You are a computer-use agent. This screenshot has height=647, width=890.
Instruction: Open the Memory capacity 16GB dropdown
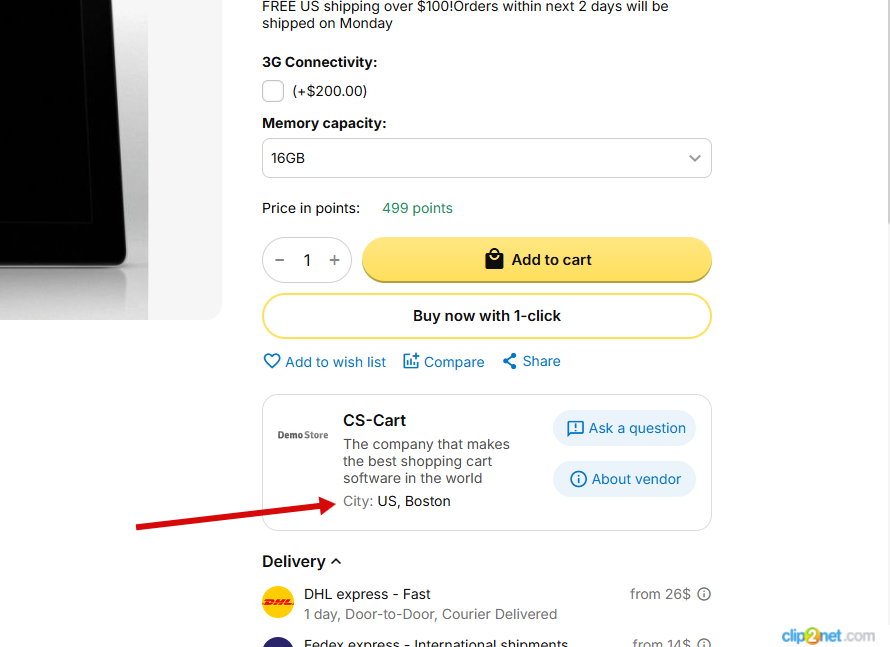(487, 158)
